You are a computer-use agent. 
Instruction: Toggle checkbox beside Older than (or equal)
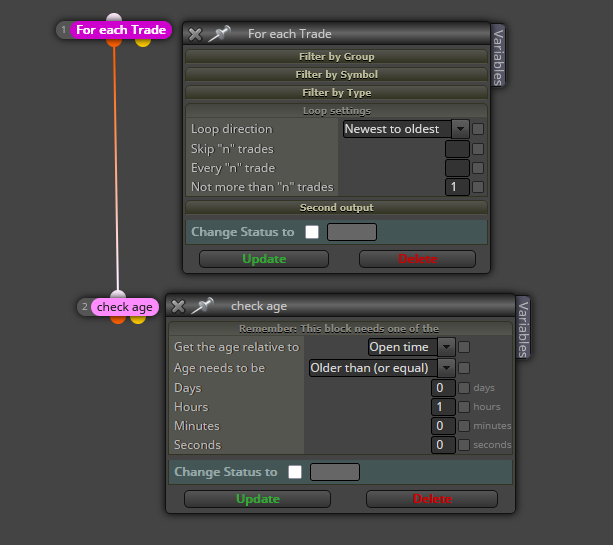pyautogui.click(x=464, y=368)
